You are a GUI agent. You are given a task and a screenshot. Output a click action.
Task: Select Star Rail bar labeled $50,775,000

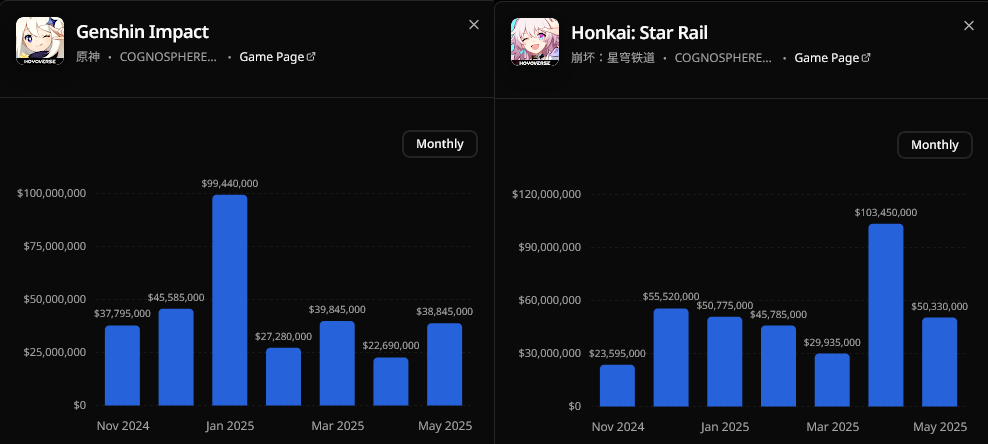pos(725,361)
